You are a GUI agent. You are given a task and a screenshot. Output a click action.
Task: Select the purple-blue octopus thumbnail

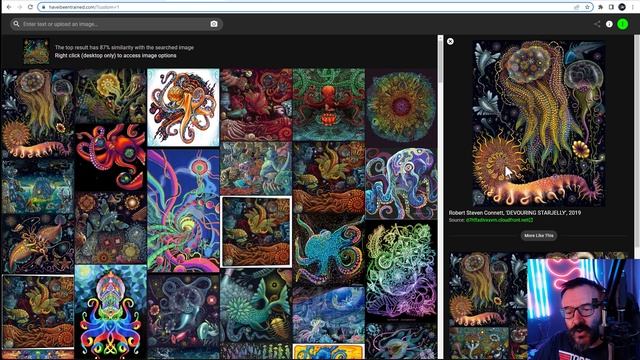(x=401, y=184)
